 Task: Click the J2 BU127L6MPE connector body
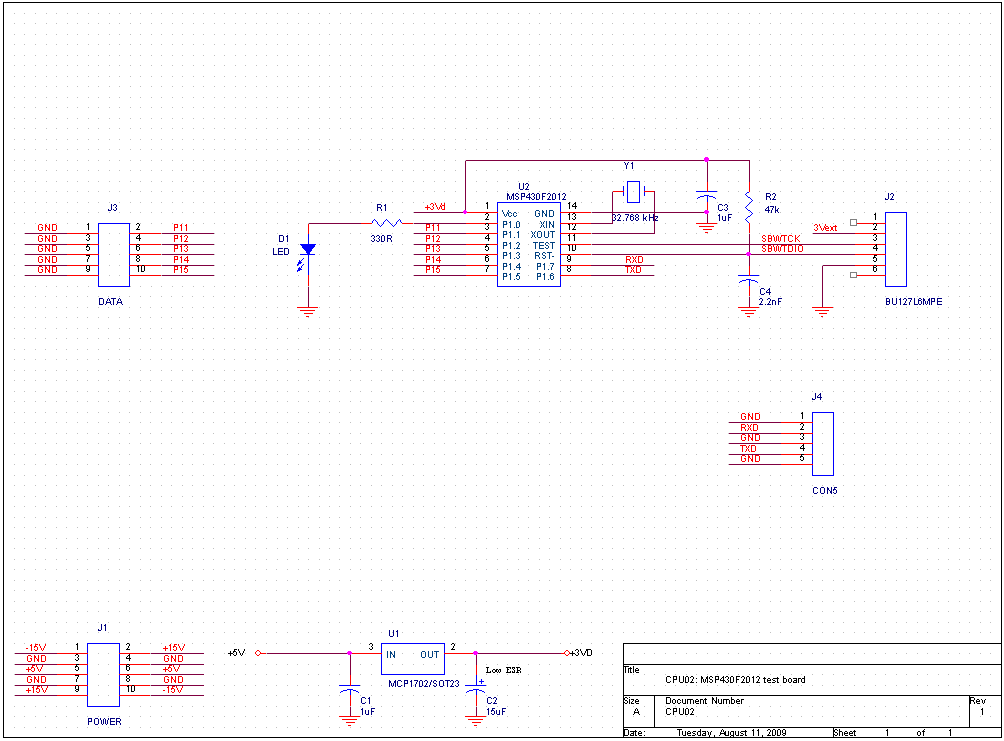coord(895,249)
